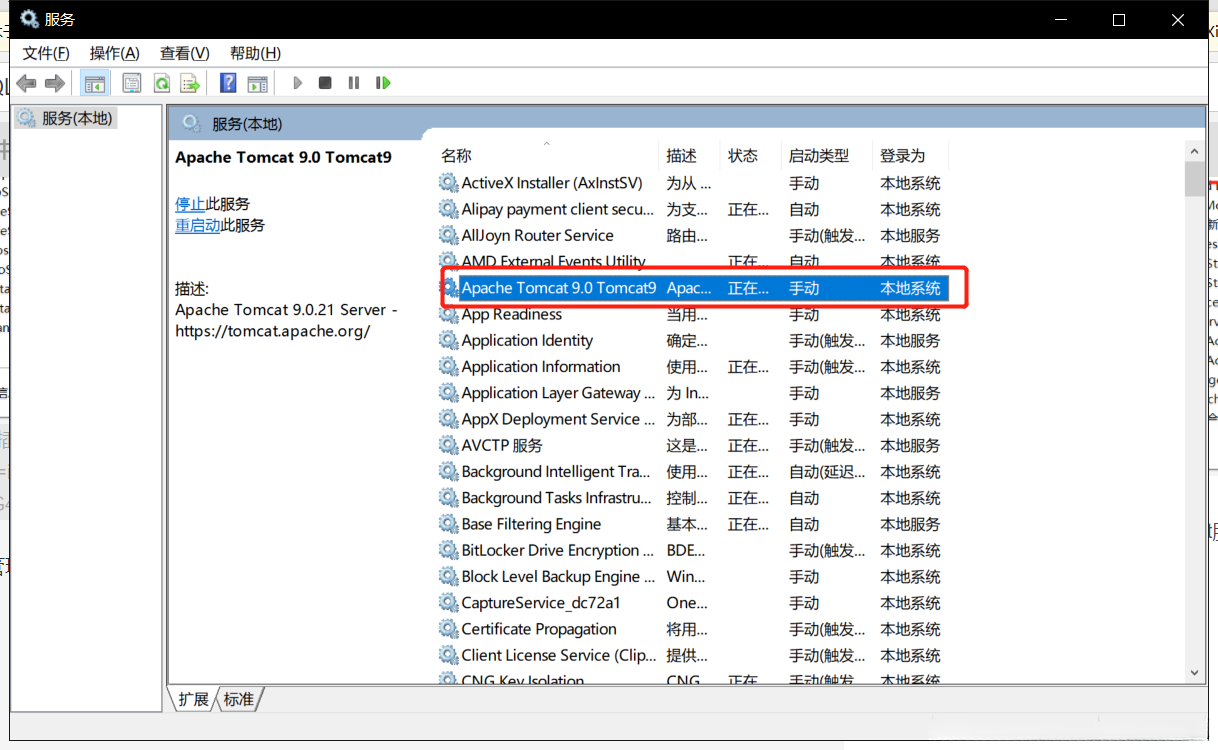Image resolution: width=1218 pixels, height=750 pixels.
Task: Open the 查看(V) menu
Action: (x=185, y=53)
